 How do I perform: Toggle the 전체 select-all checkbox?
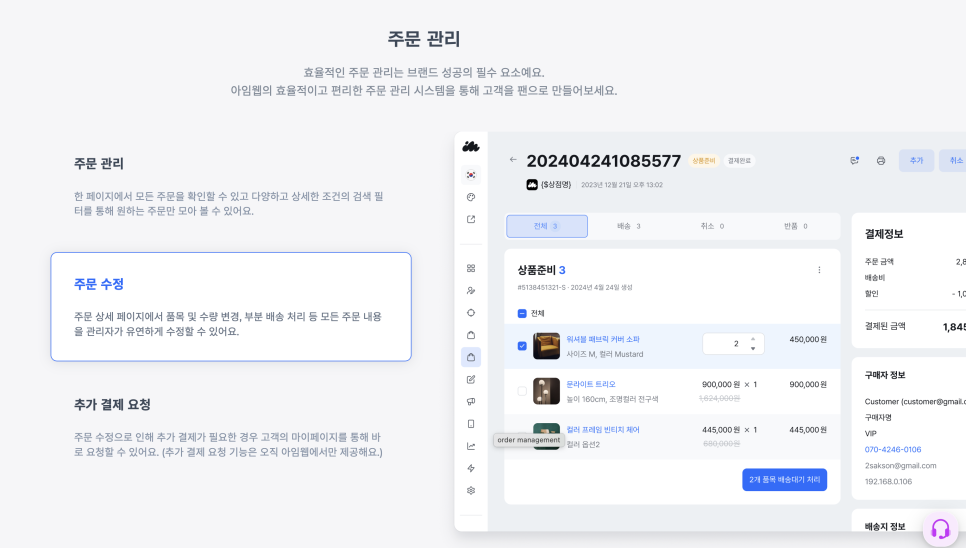(x=522, y=313)
